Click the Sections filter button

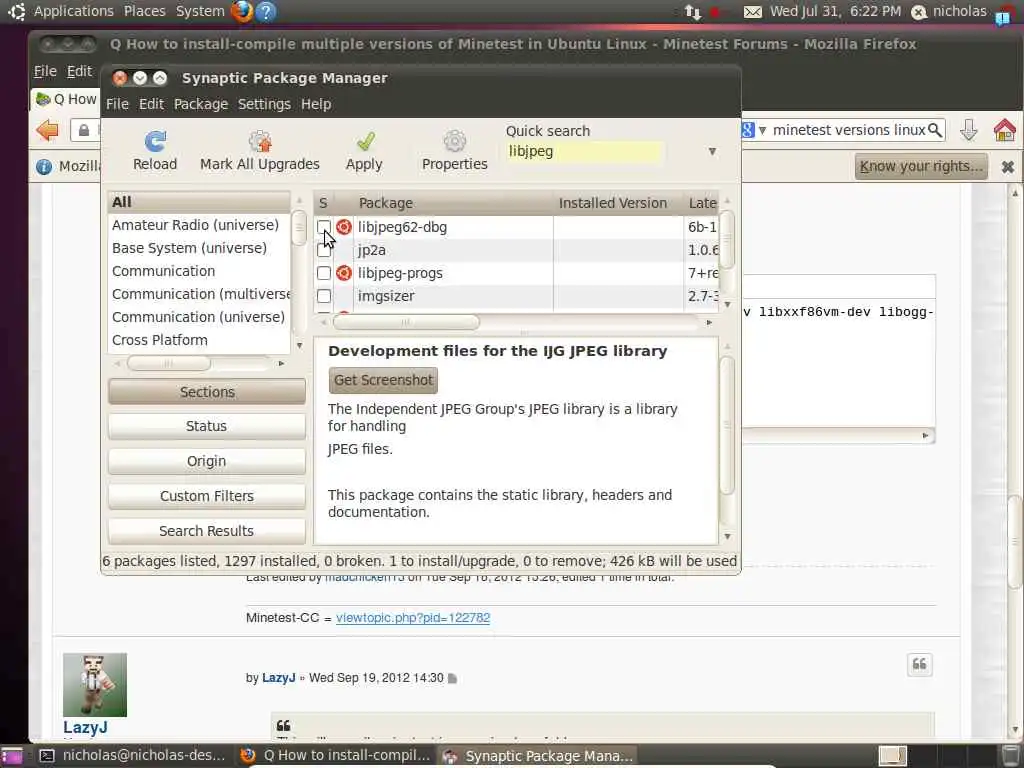pos(207,392)
